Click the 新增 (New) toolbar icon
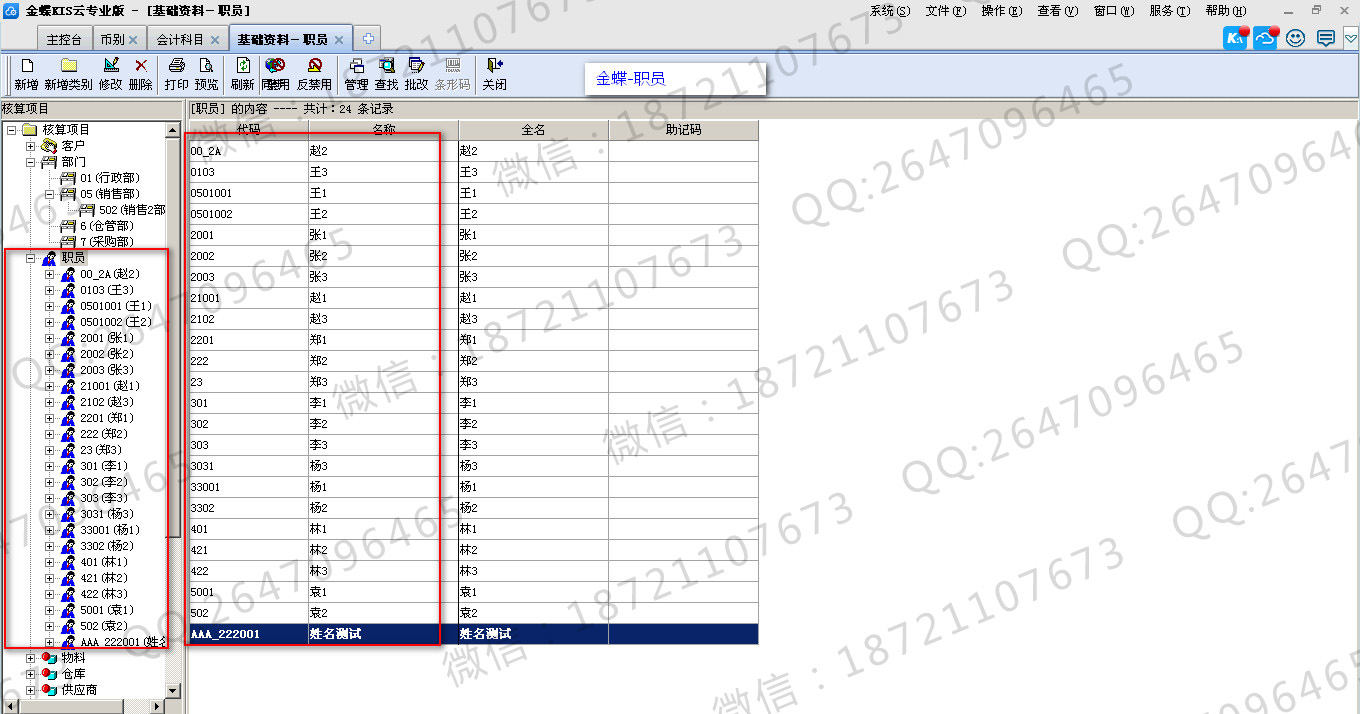Screen dimensions: 1360x714 (27, 67)
